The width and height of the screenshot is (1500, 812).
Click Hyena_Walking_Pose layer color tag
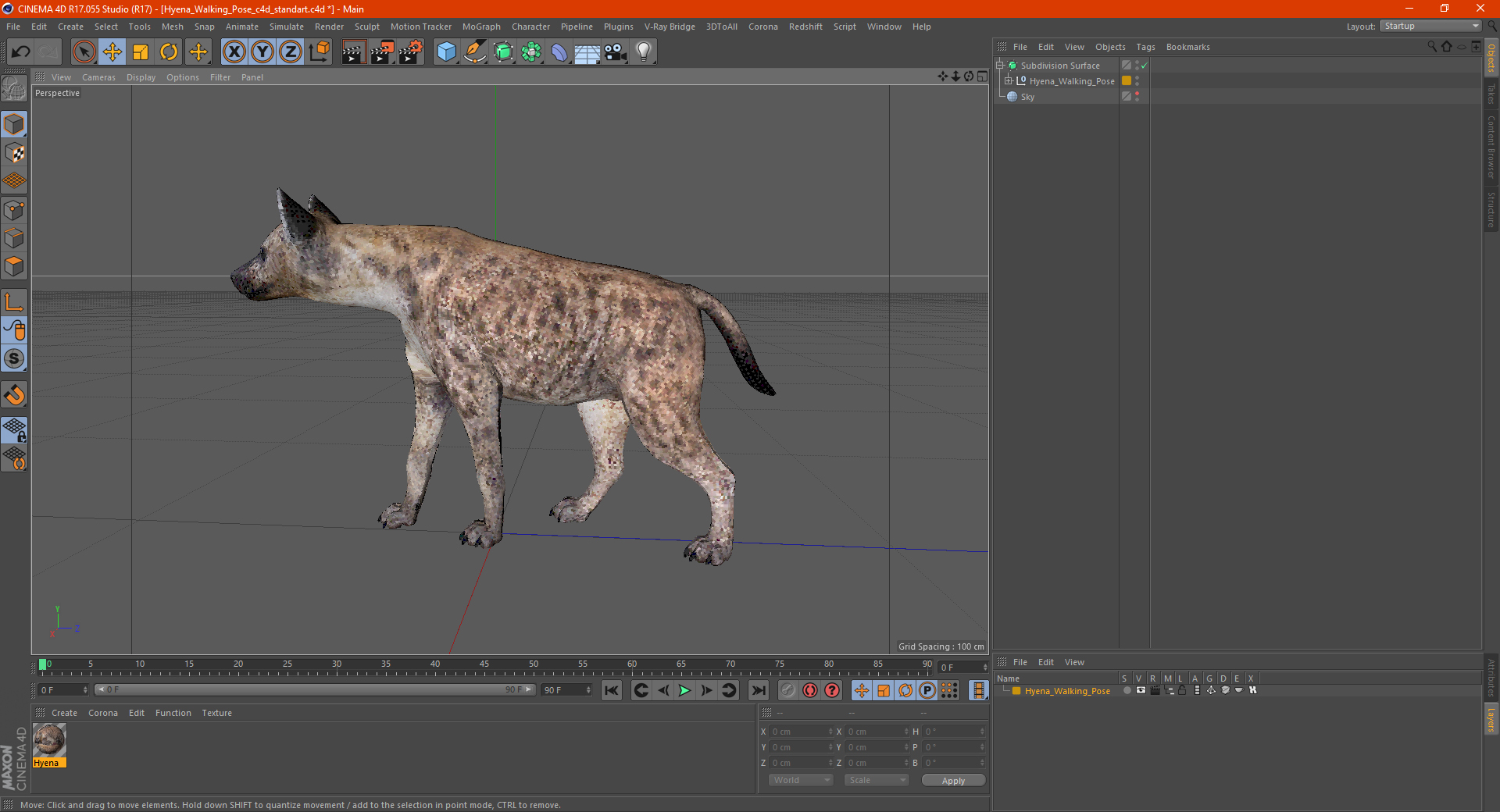pos(1127,80)
